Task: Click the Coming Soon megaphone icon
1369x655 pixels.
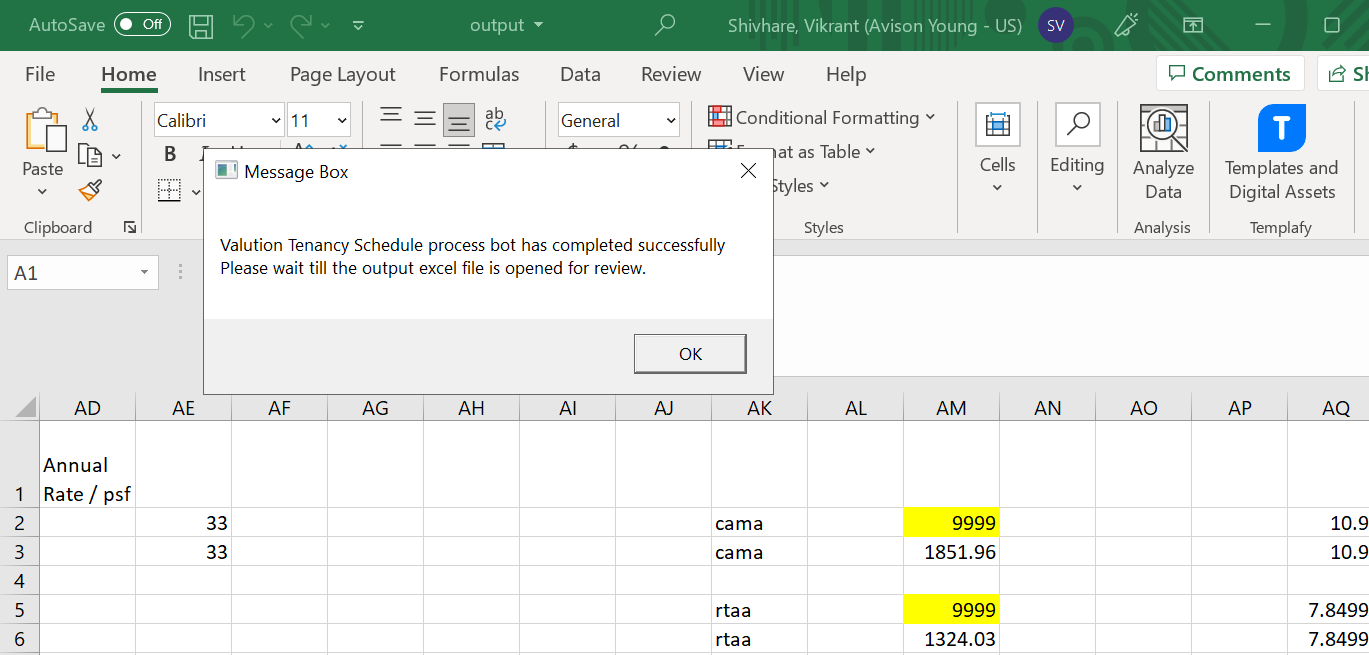Action: [x=1127, y=25]
